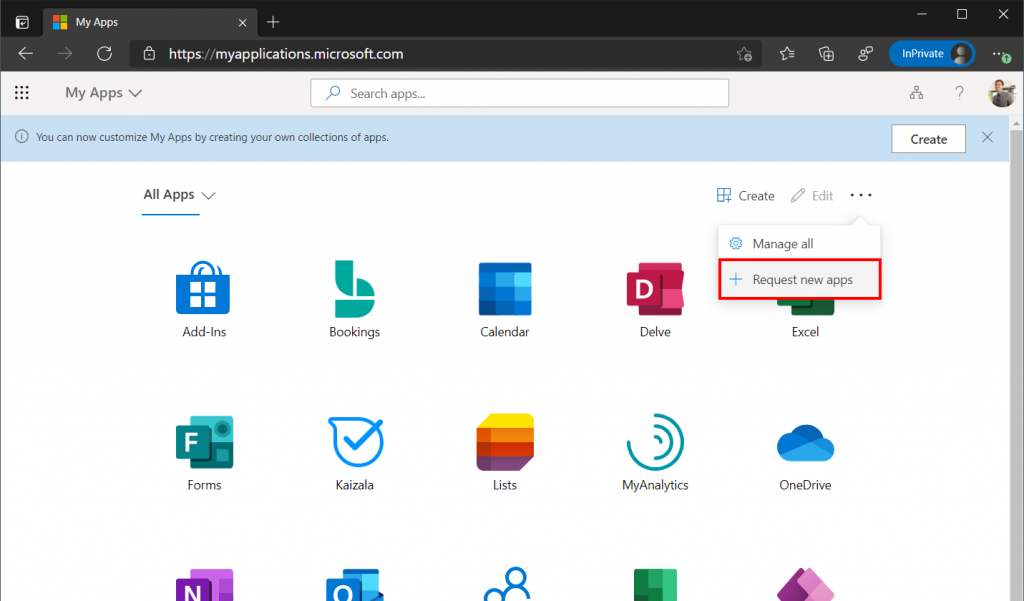1024x601 pixels.
Task: Open the help question mark icon
Action: 959,93
